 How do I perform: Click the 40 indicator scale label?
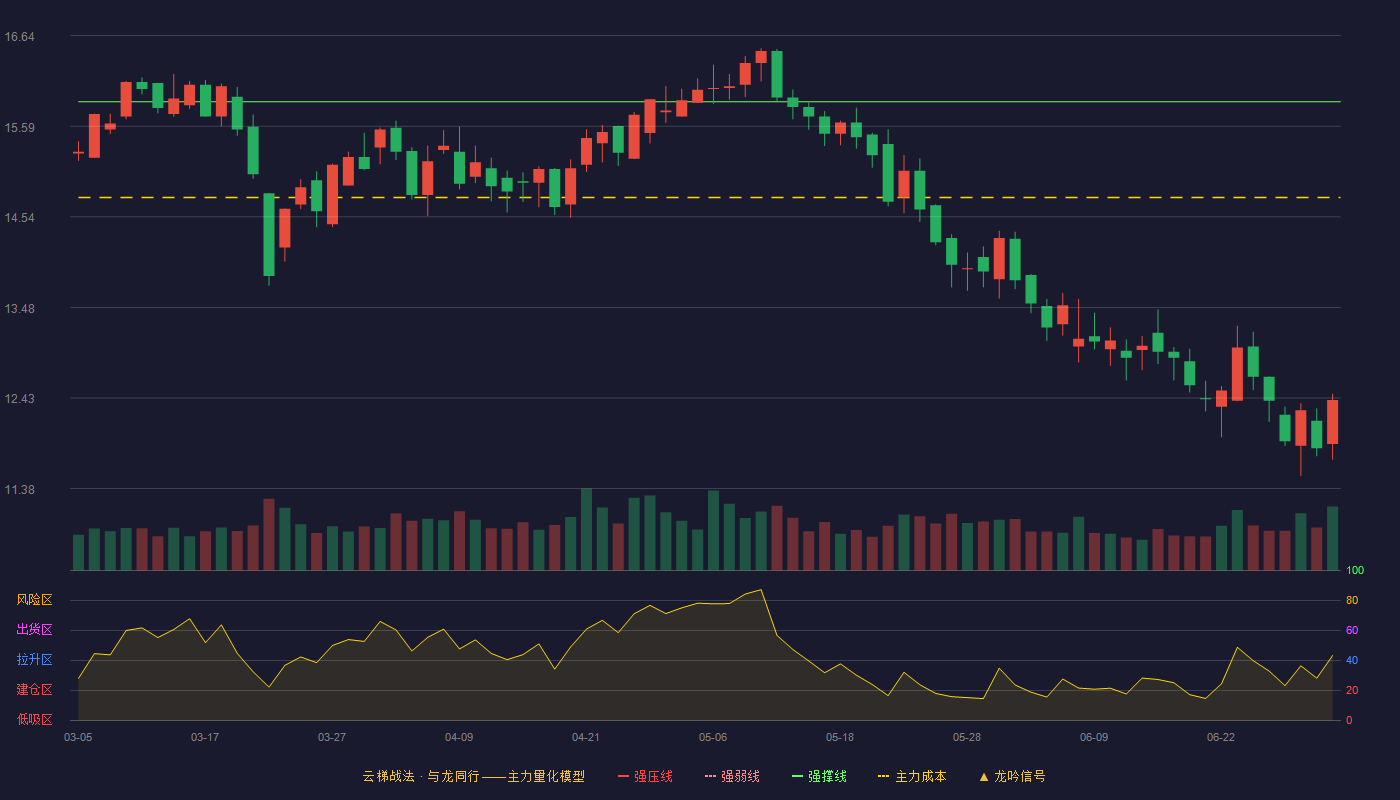coord(1351,661)
